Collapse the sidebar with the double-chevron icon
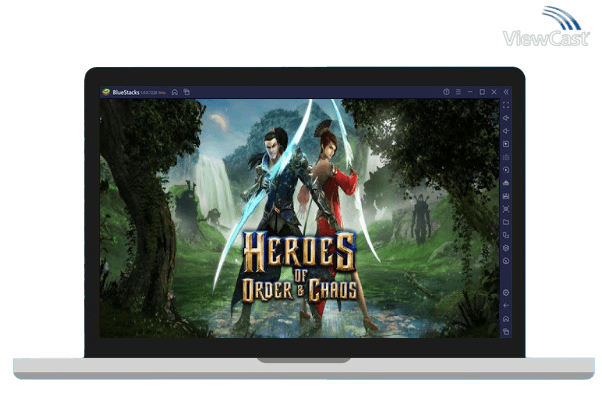Image resolution: width=602 pixels, height=414 pixels. pyautogui.click(x=506, y=92)
